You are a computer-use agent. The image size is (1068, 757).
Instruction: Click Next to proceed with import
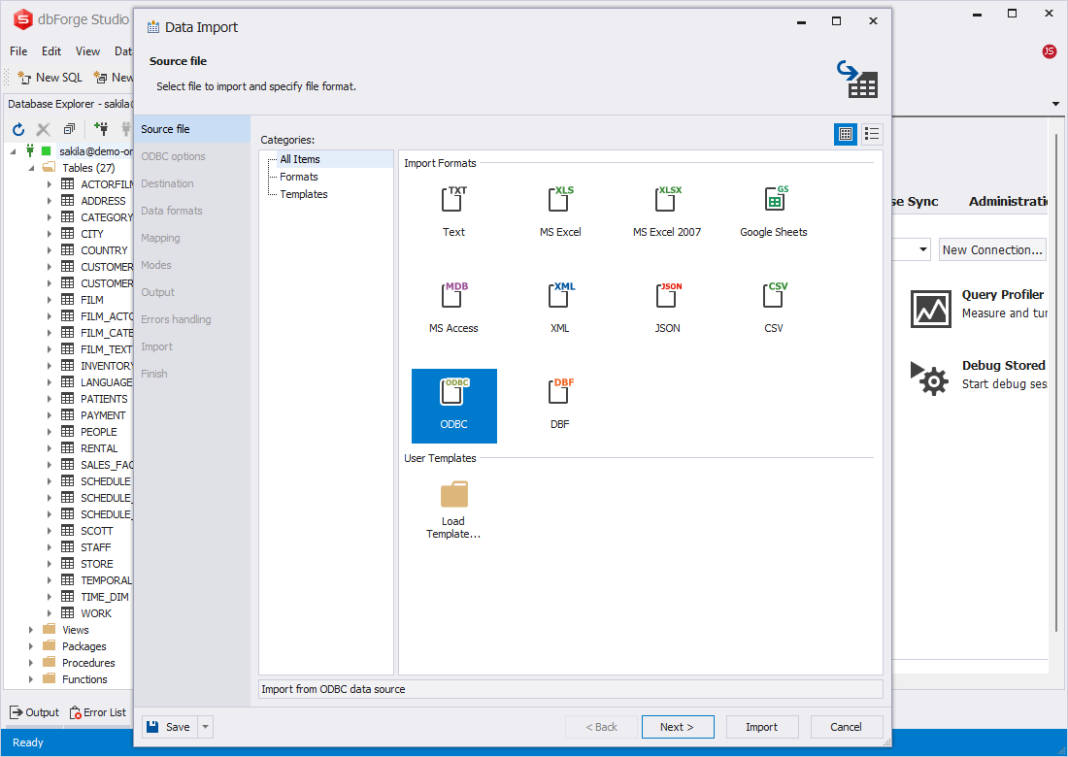click(x=677, y=726)
